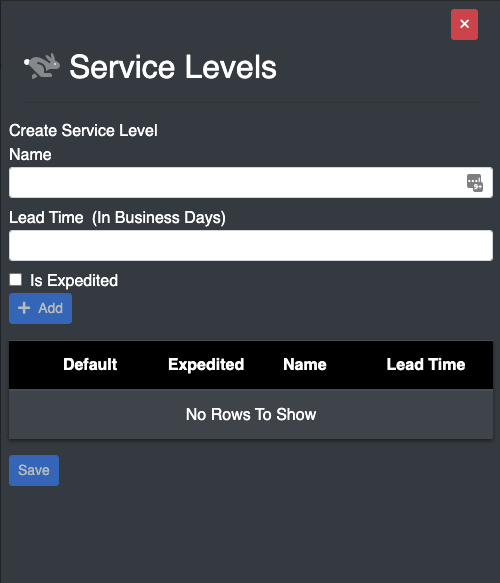This screenshot has height=583, width=500.
Task: Add the new service level
Action: pyautogui.click(x=41, y=308)
